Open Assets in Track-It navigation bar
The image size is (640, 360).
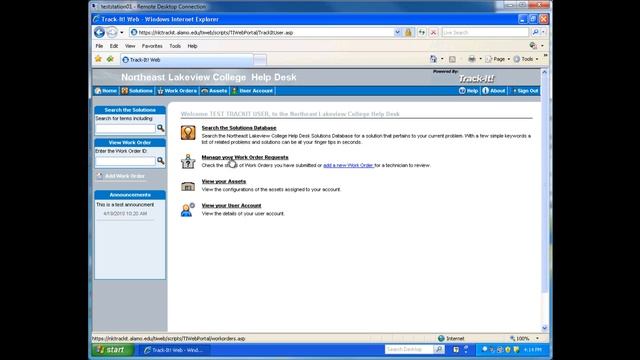214,91
